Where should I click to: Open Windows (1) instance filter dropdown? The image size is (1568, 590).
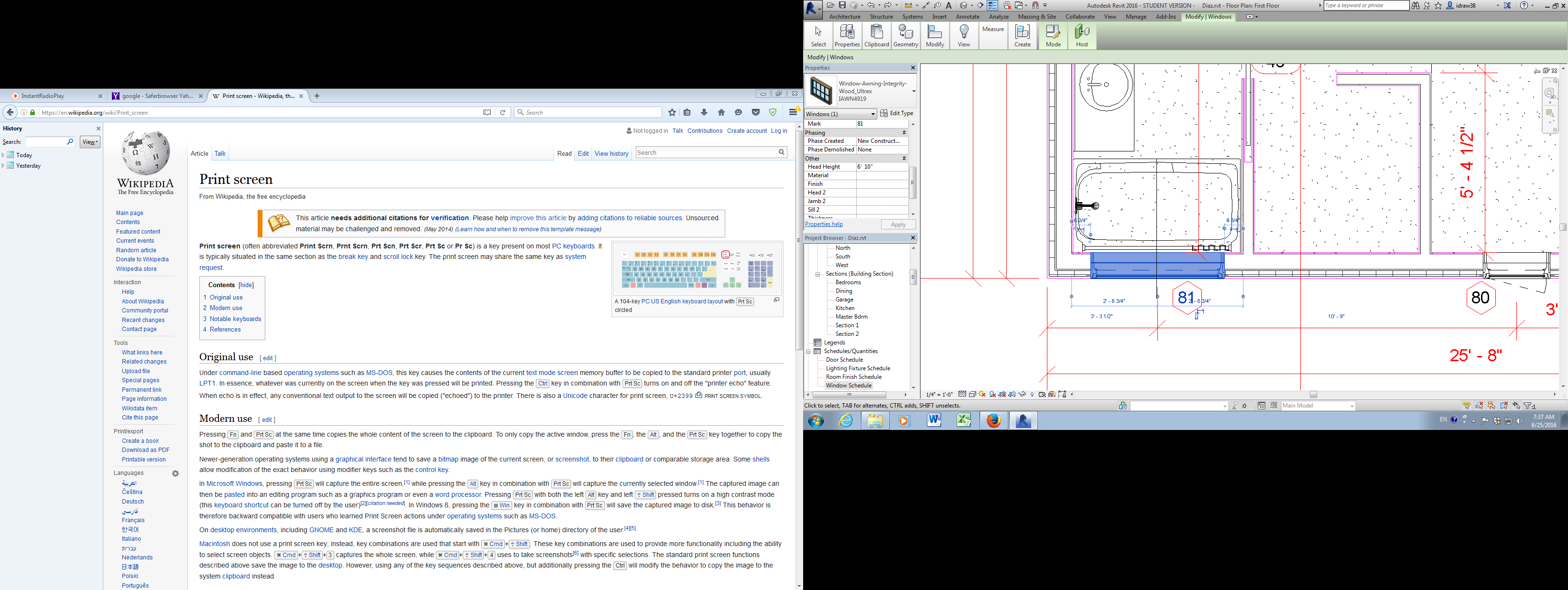point(872,114)
